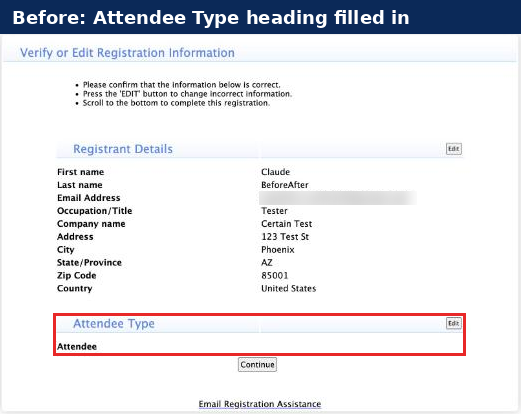
Task: Click the Last name label
Action: coord(80,185)
